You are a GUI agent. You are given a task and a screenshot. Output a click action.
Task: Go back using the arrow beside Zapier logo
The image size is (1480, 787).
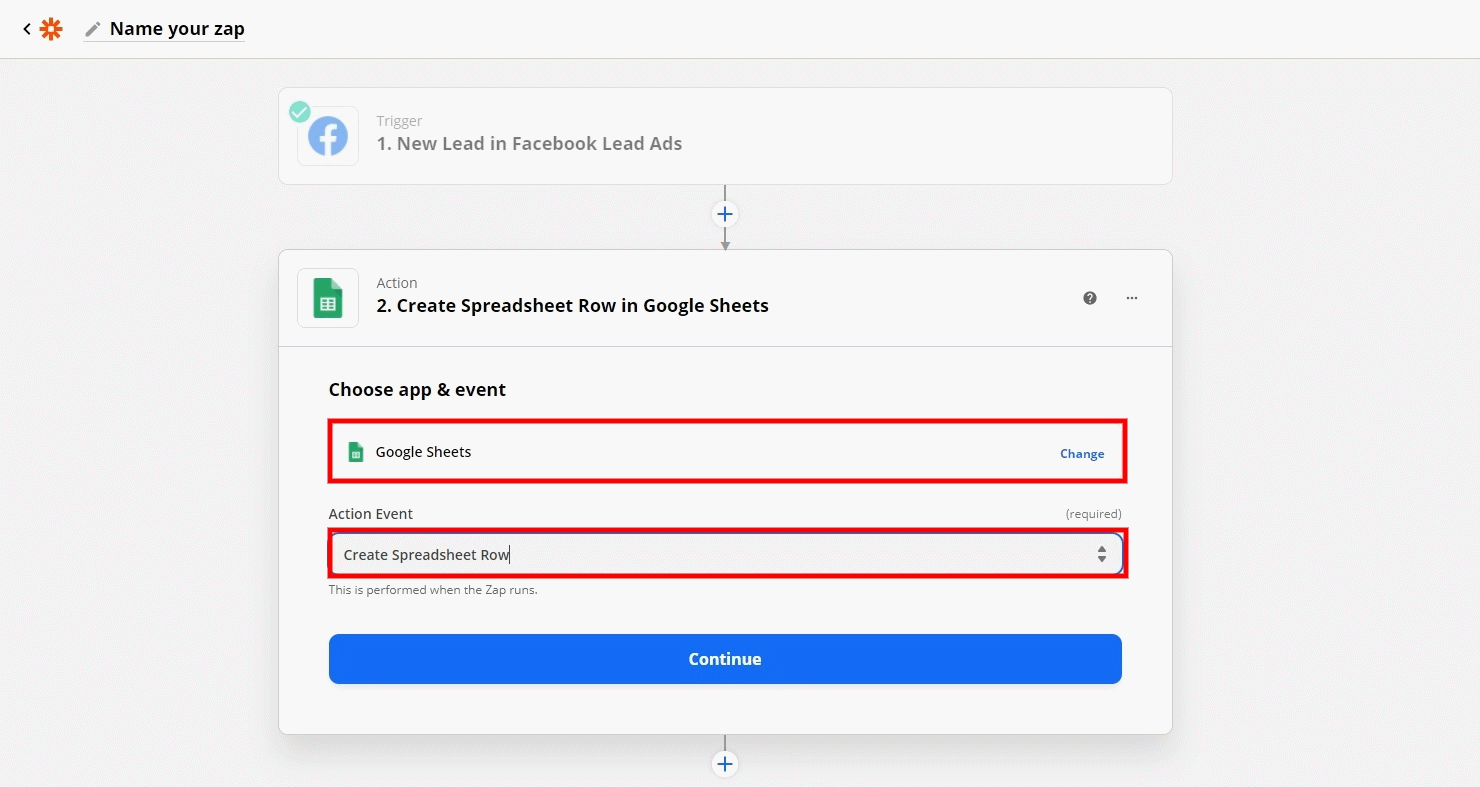click(27, 29)
